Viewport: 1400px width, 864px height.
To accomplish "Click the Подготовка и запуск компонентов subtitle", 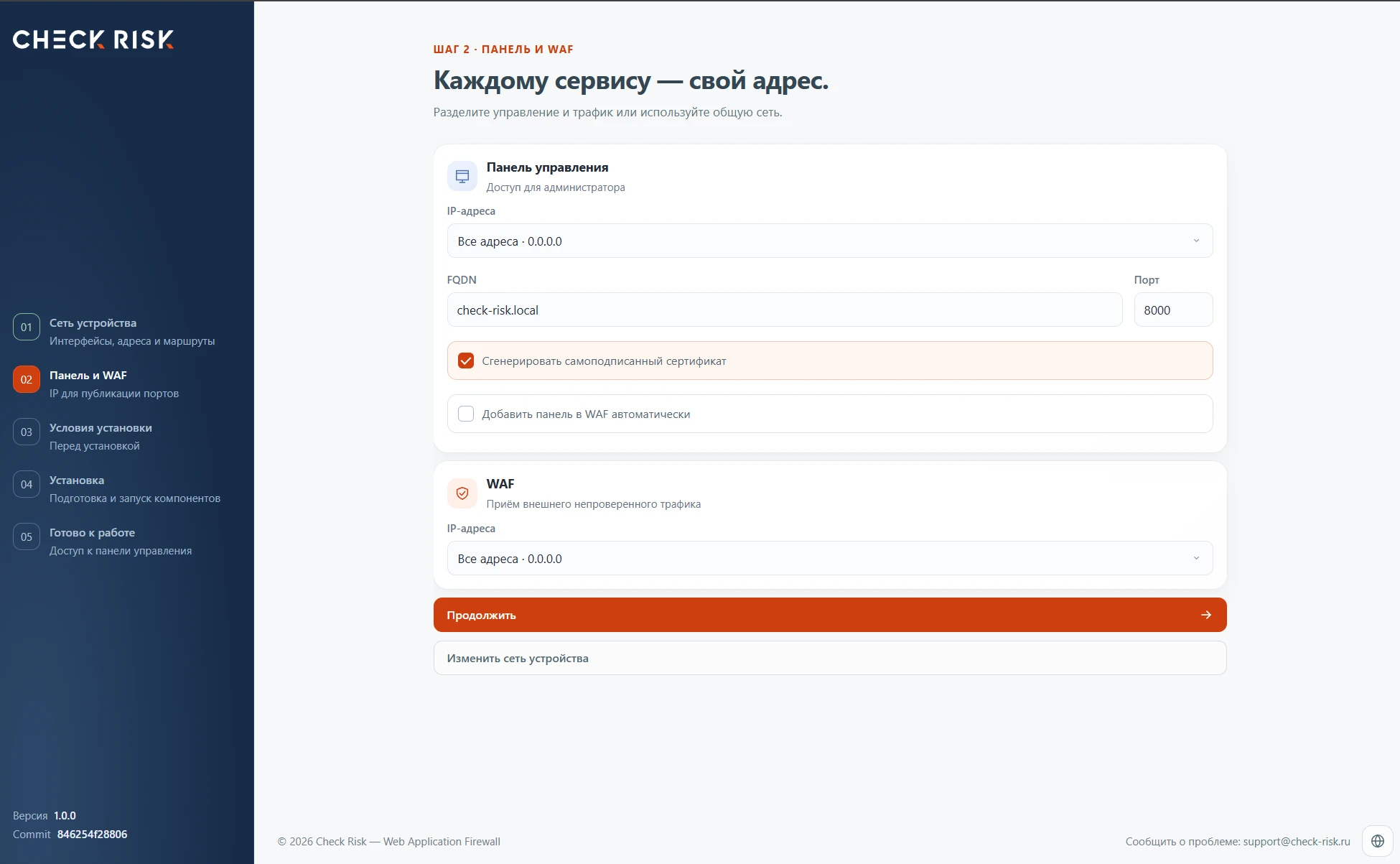I will click(x=135, y=498).
